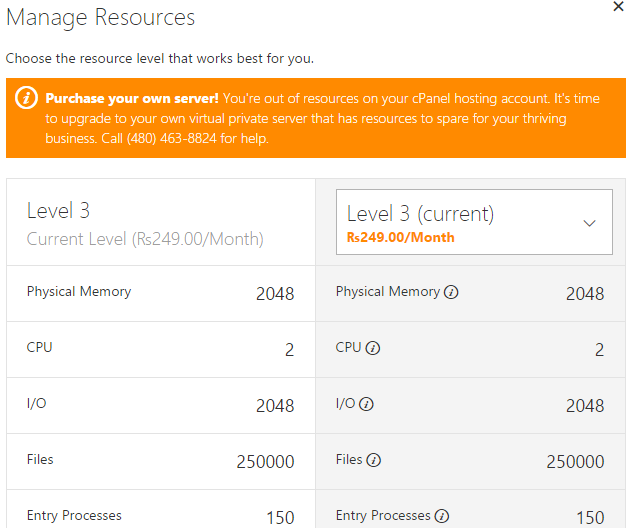Click the CPU value 2 in left column
This screenshot has width=641, height=528.
(x=289, y=350)
